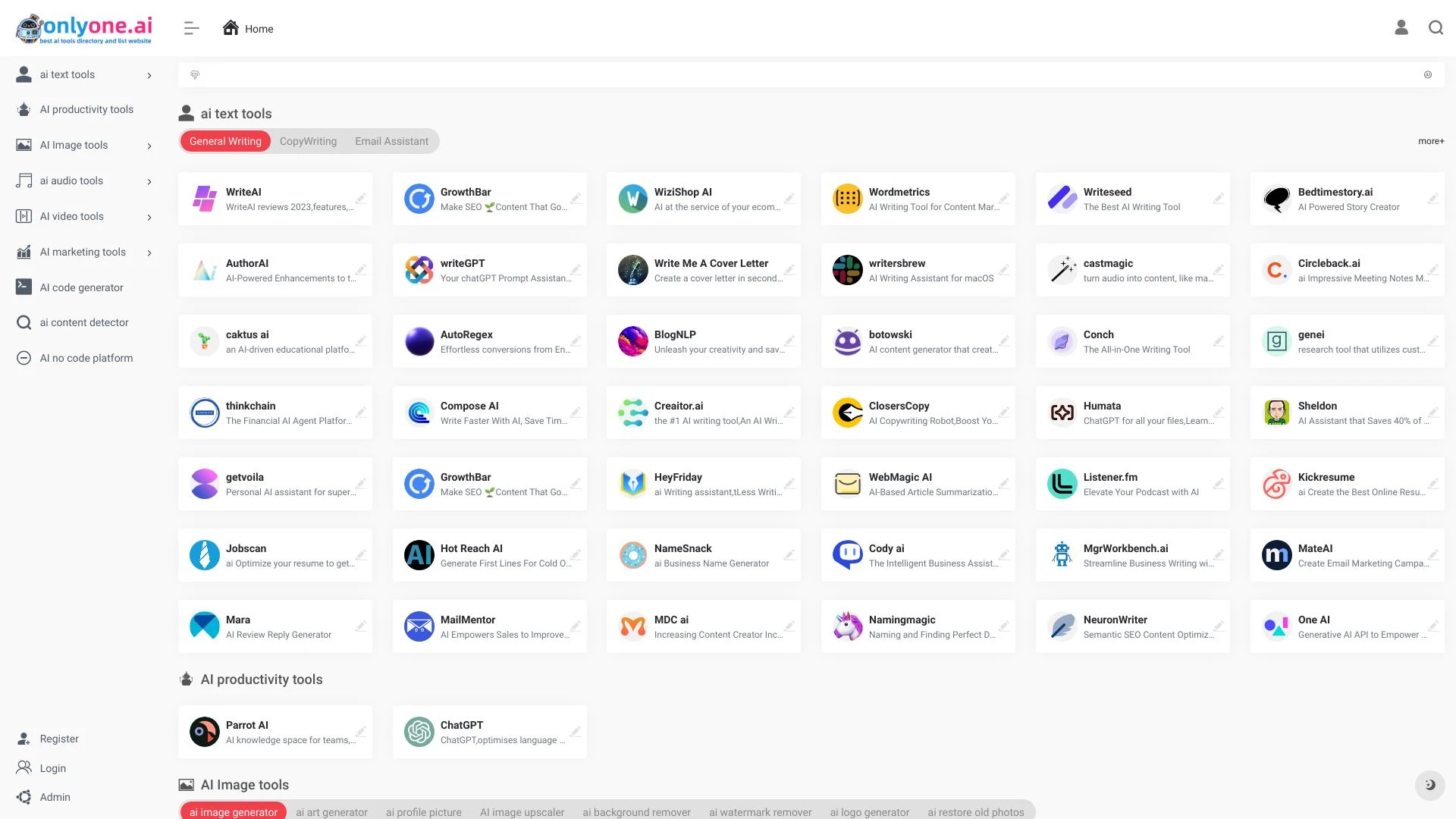Viewport: 1456px width, 819px height.
Task: Open AI code generator sidebar item
Action: 81,287
